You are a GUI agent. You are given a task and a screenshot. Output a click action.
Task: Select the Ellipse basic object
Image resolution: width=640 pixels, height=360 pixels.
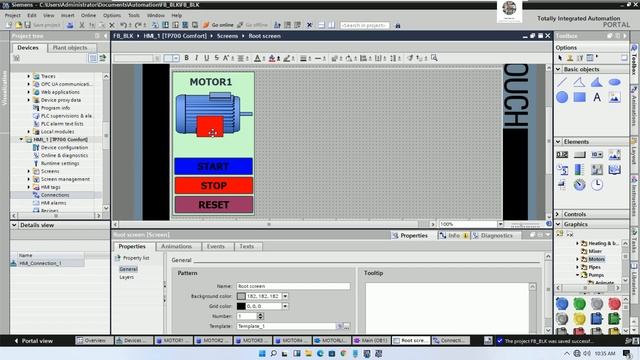[614, 82]
